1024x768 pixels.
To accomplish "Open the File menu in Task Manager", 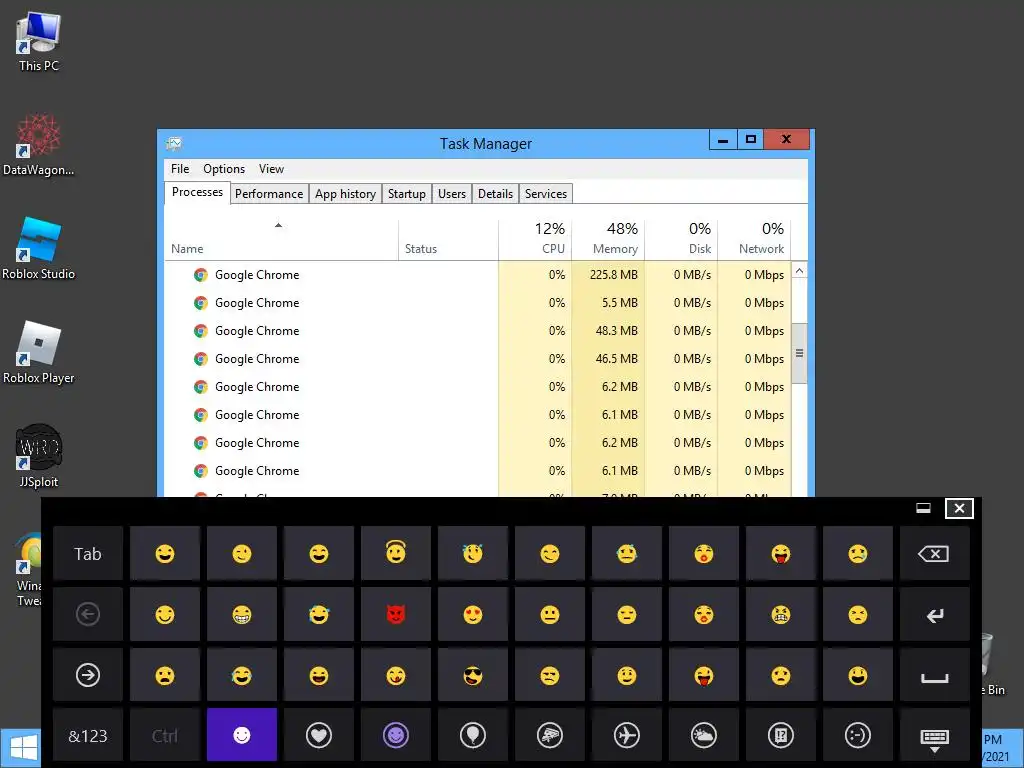I will coord(180,168).
